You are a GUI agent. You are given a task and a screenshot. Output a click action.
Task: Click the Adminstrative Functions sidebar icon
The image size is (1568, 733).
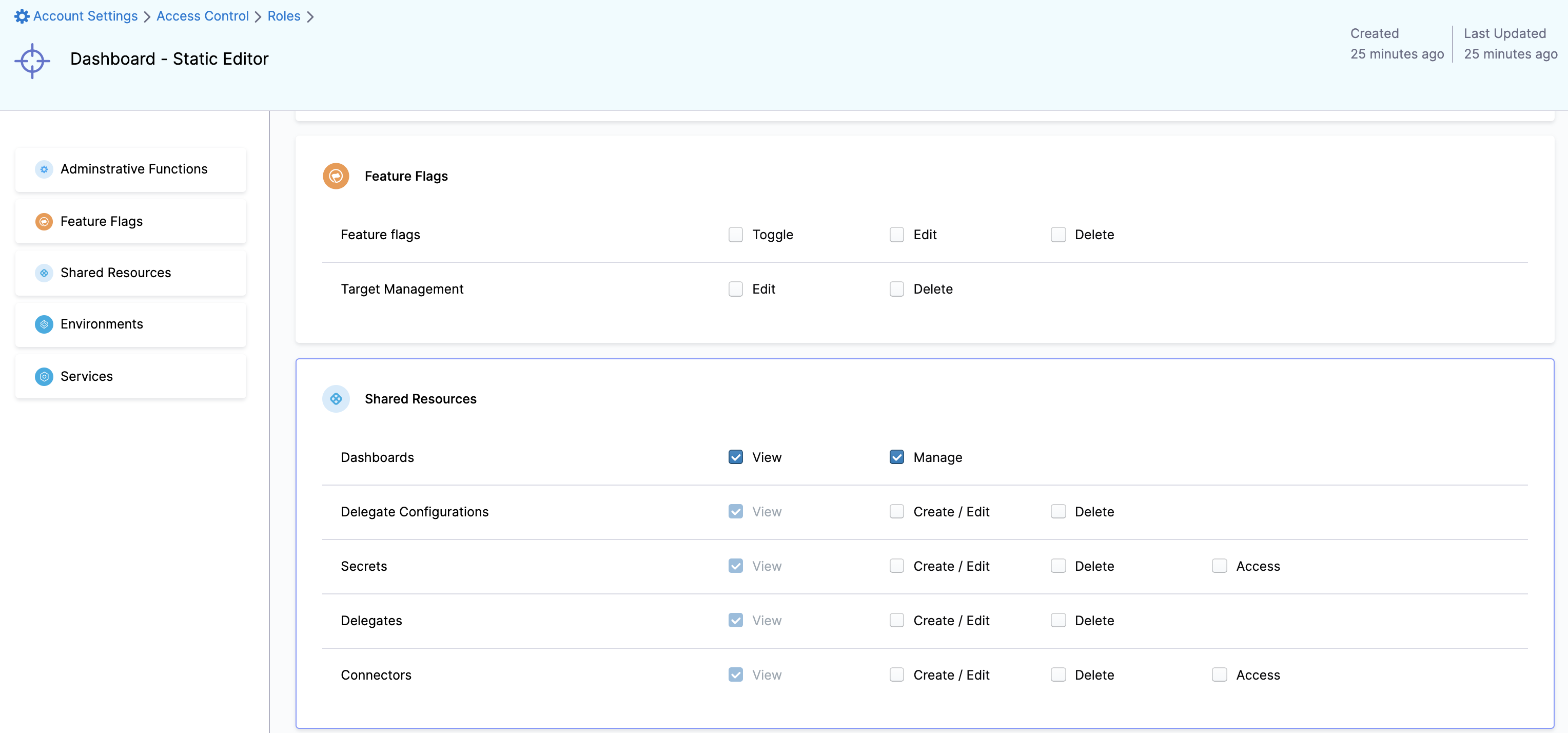(x=44, y=169)
